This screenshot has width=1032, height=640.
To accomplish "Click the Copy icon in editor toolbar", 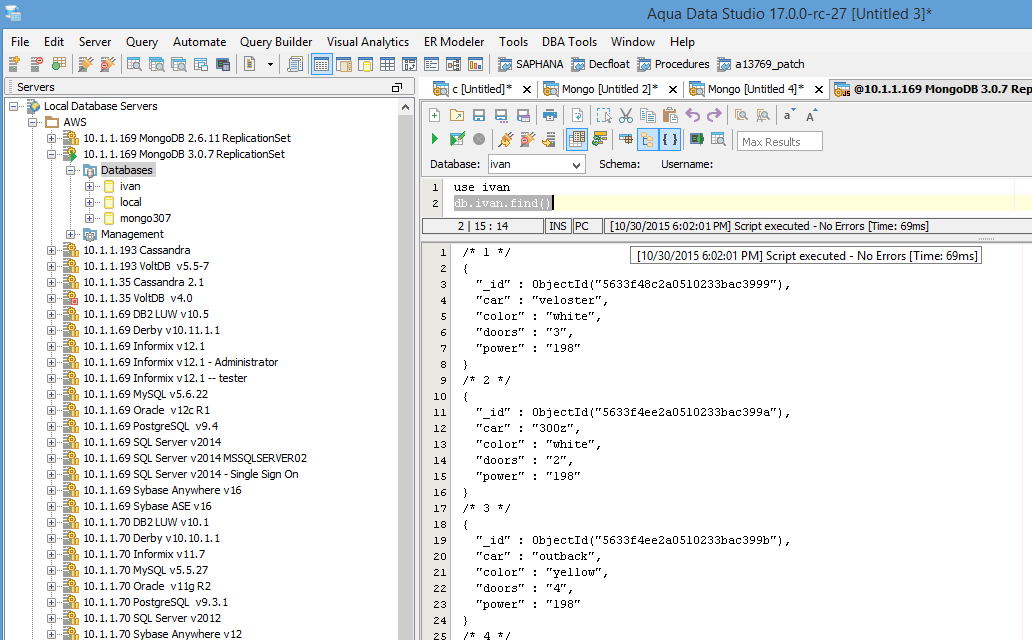I will click(x=648, y=116).
